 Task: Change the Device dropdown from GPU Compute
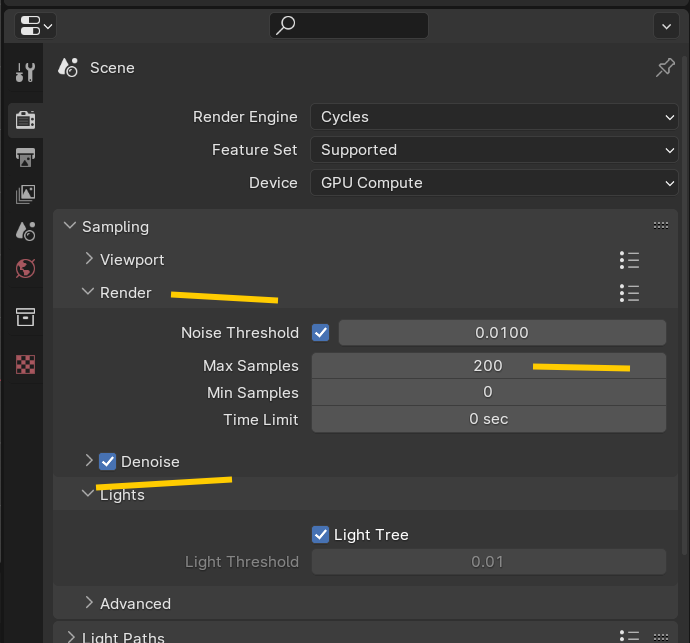coord(494,183)
